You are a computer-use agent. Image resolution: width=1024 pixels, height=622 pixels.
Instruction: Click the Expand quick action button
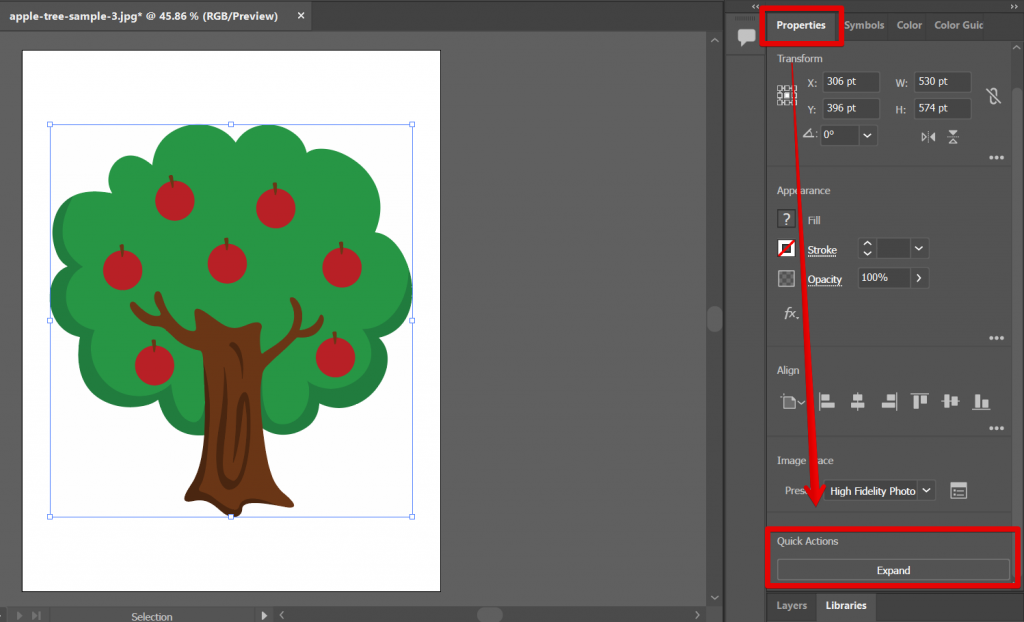[x=893, y=570]
